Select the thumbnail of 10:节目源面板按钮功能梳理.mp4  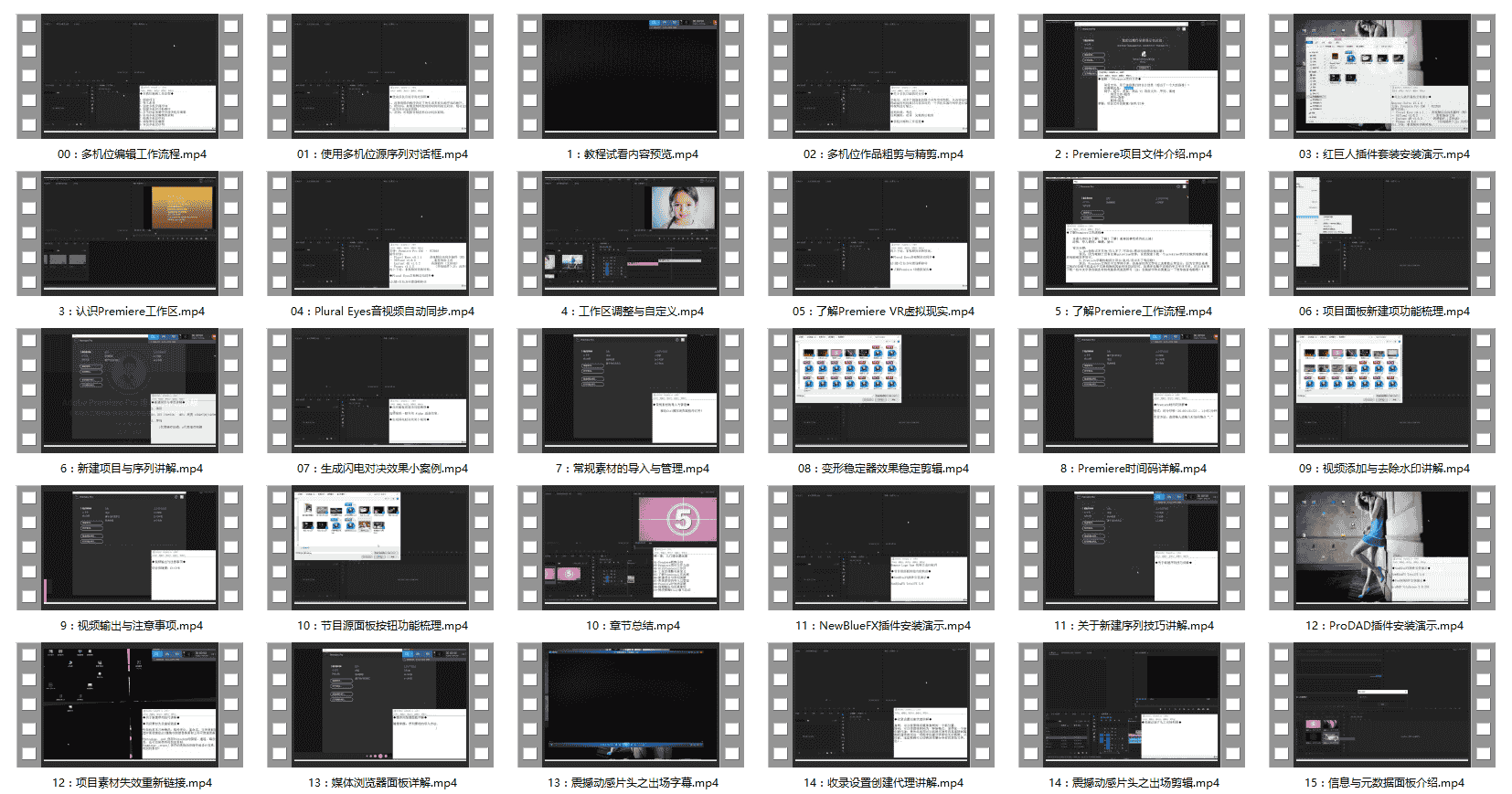[x=380, y=548]
